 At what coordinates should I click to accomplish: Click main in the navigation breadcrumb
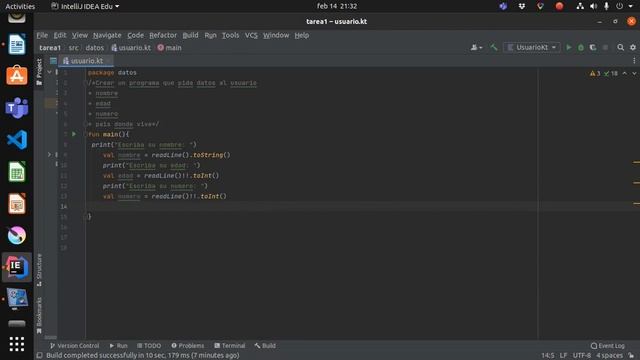pyautogui.click(x=169, y=48)
